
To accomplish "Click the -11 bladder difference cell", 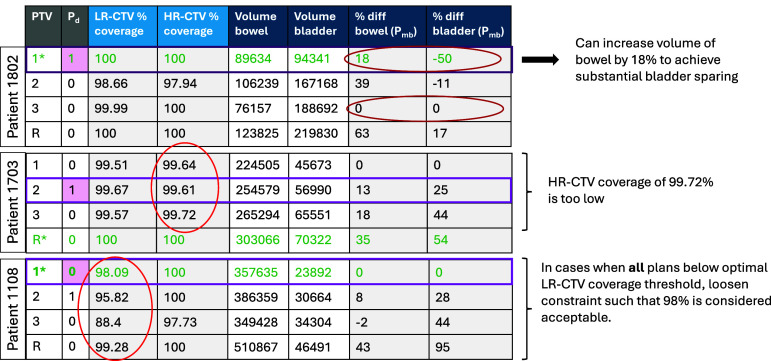I will [x=469, y=84].
